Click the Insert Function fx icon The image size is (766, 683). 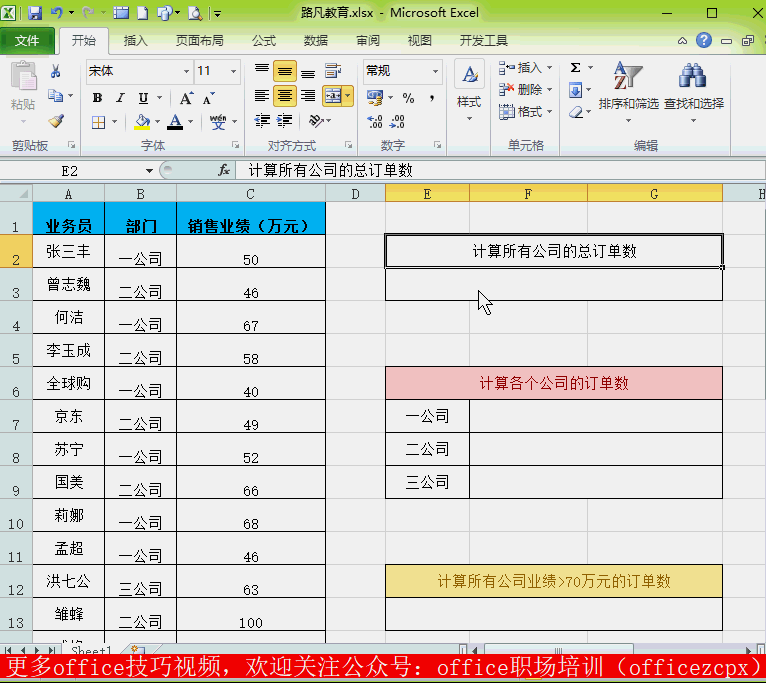click(x=224, y=171)
